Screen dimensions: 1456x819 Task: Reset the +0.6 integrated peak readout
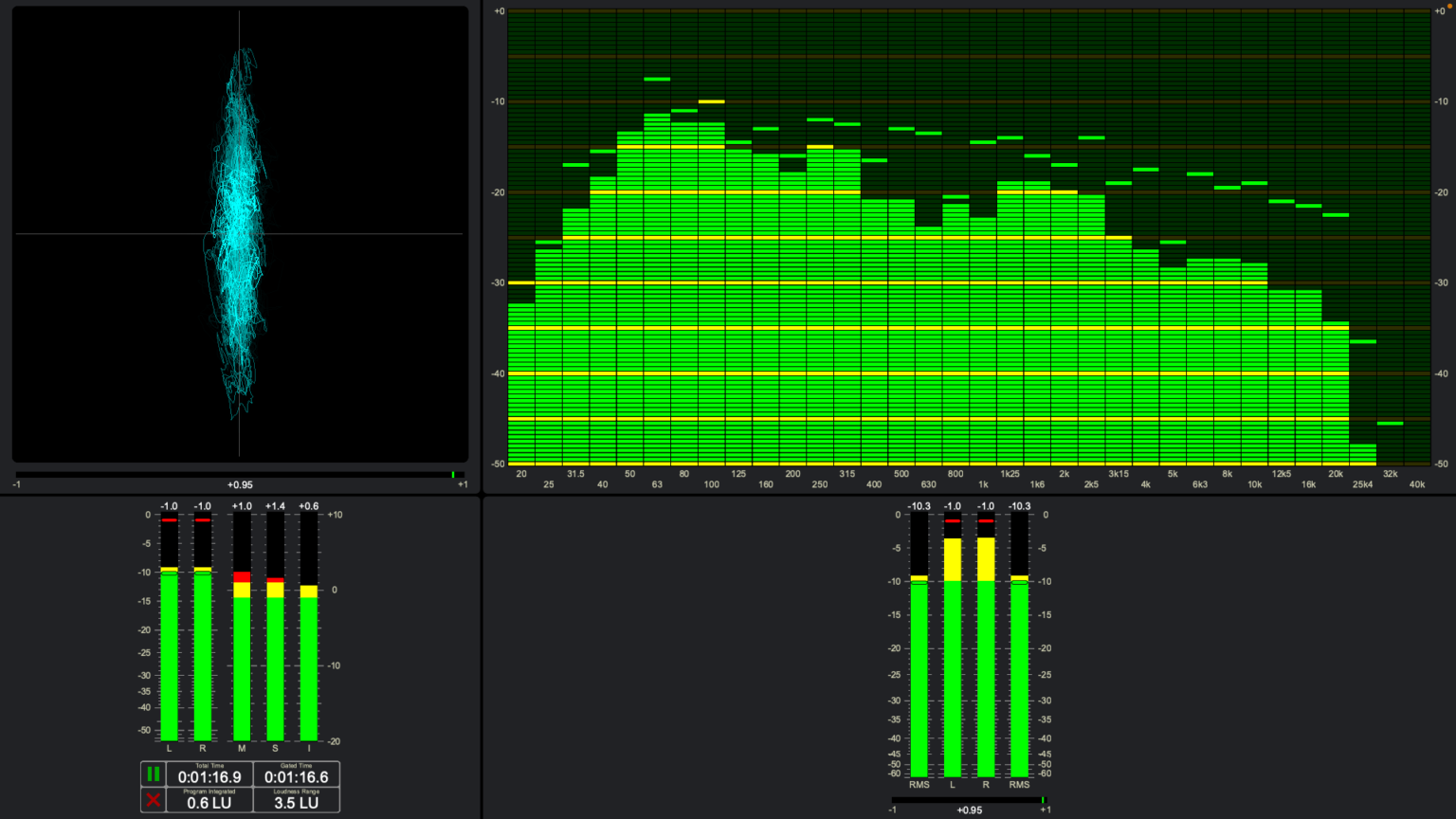point(309,506)
